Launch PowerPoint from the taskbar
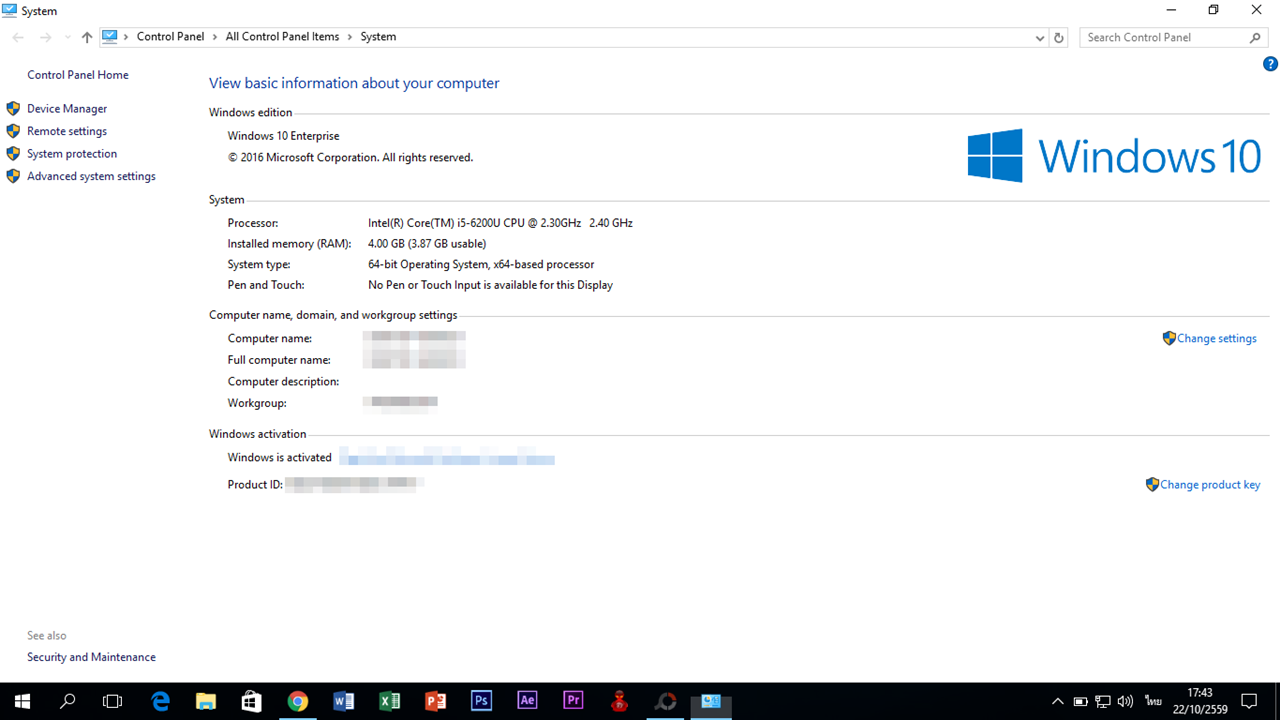This screenshot has width=1280, height=720. click(436, 701)
